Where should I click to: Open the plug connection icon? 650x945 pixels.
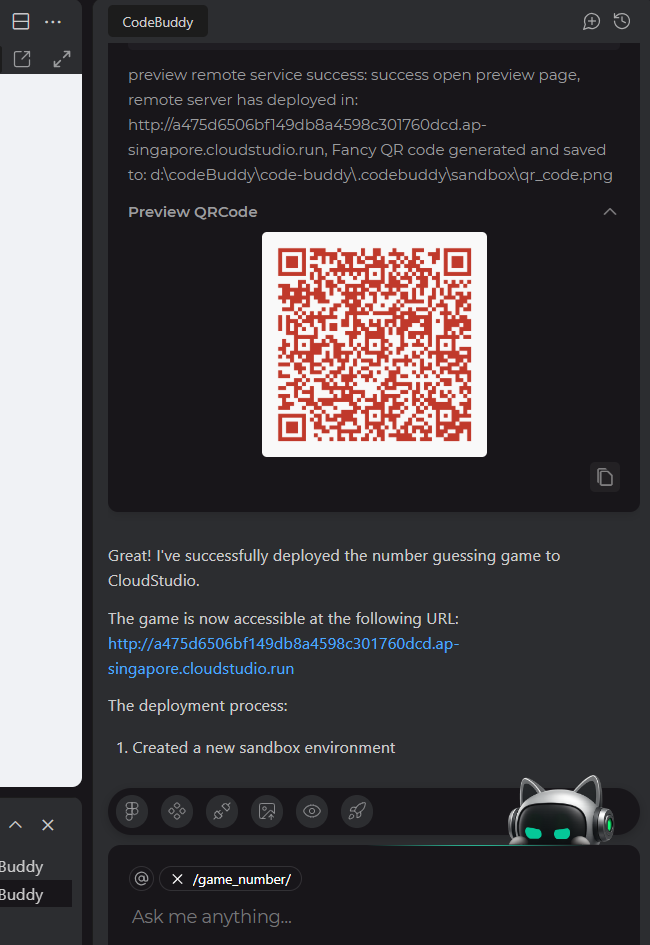(x=222, y=811)
